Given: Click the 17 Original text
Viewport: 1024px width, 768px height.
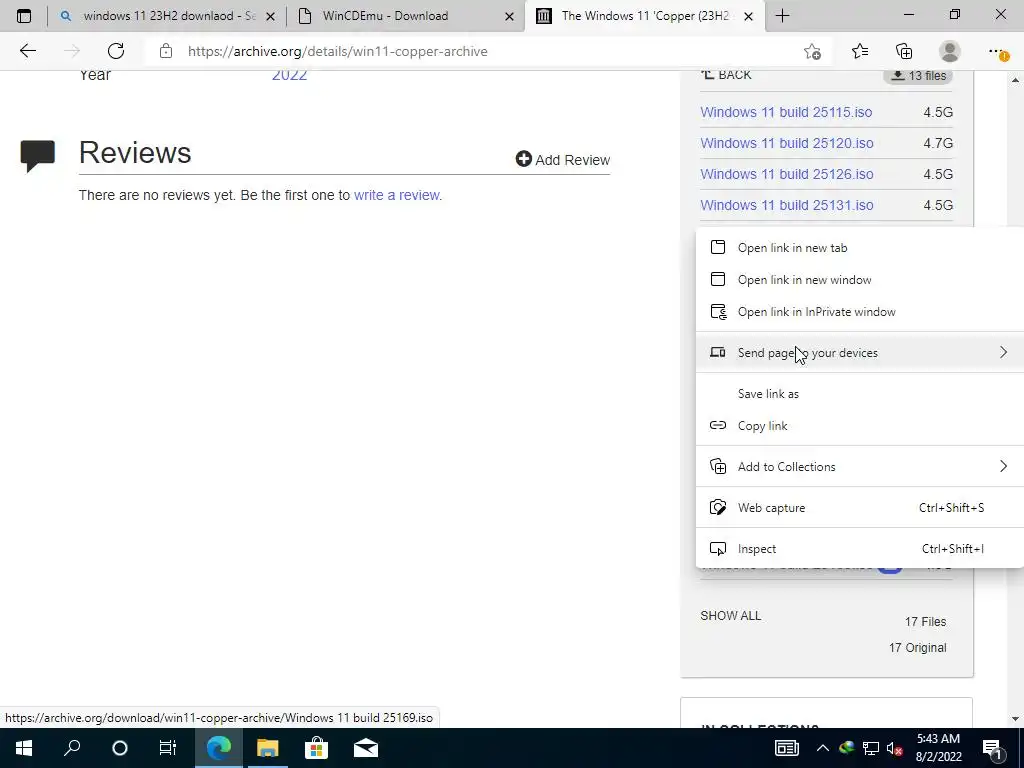Looking at the screenshot, I should coord(917,647).
